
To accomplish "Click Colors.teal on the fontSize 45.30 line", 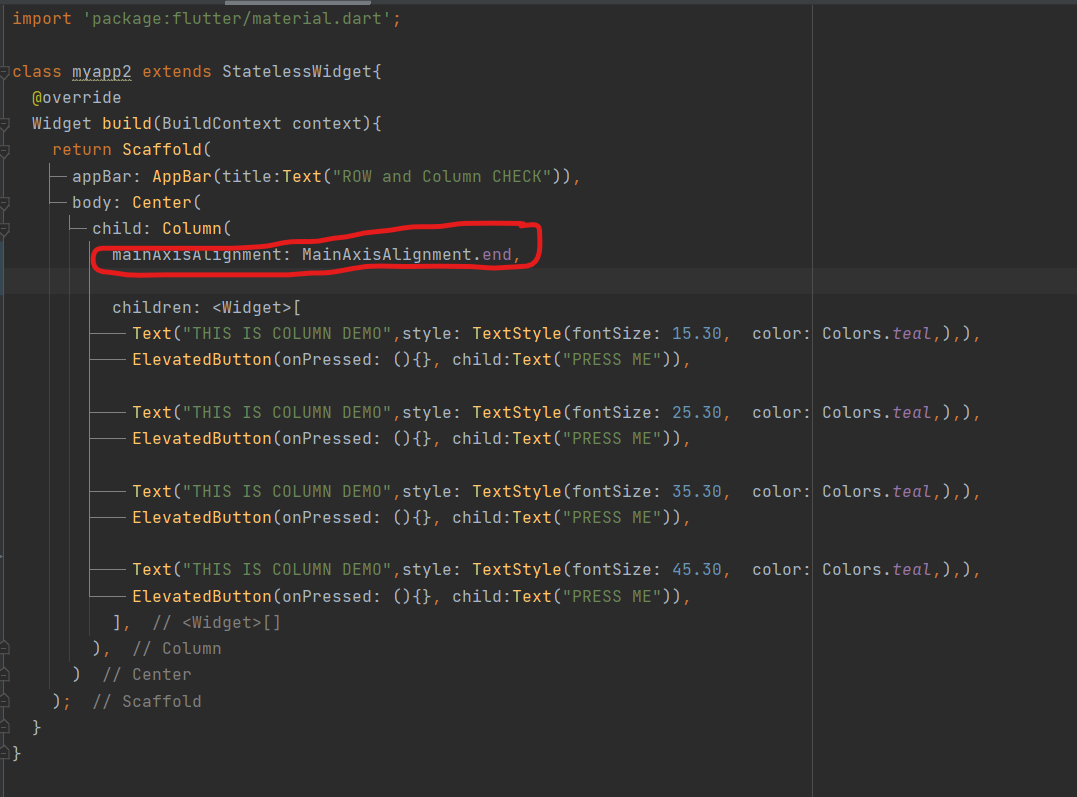I will pos(876,570).
